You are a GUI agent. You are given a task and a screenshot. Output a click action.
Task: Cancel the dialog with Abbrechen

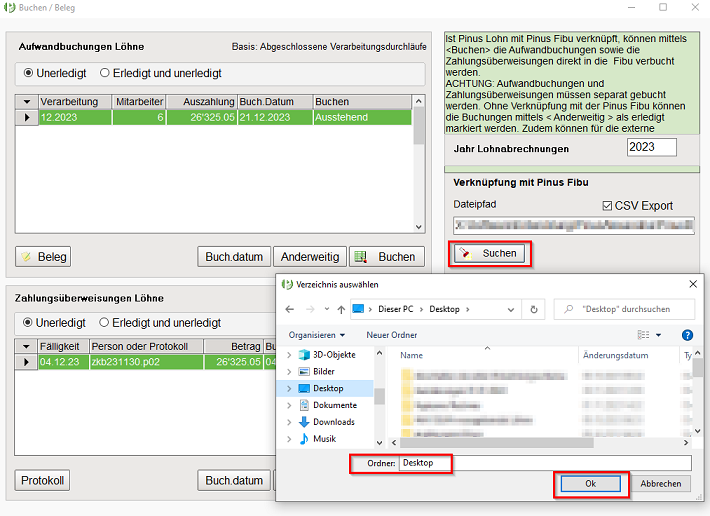point(661,484)
